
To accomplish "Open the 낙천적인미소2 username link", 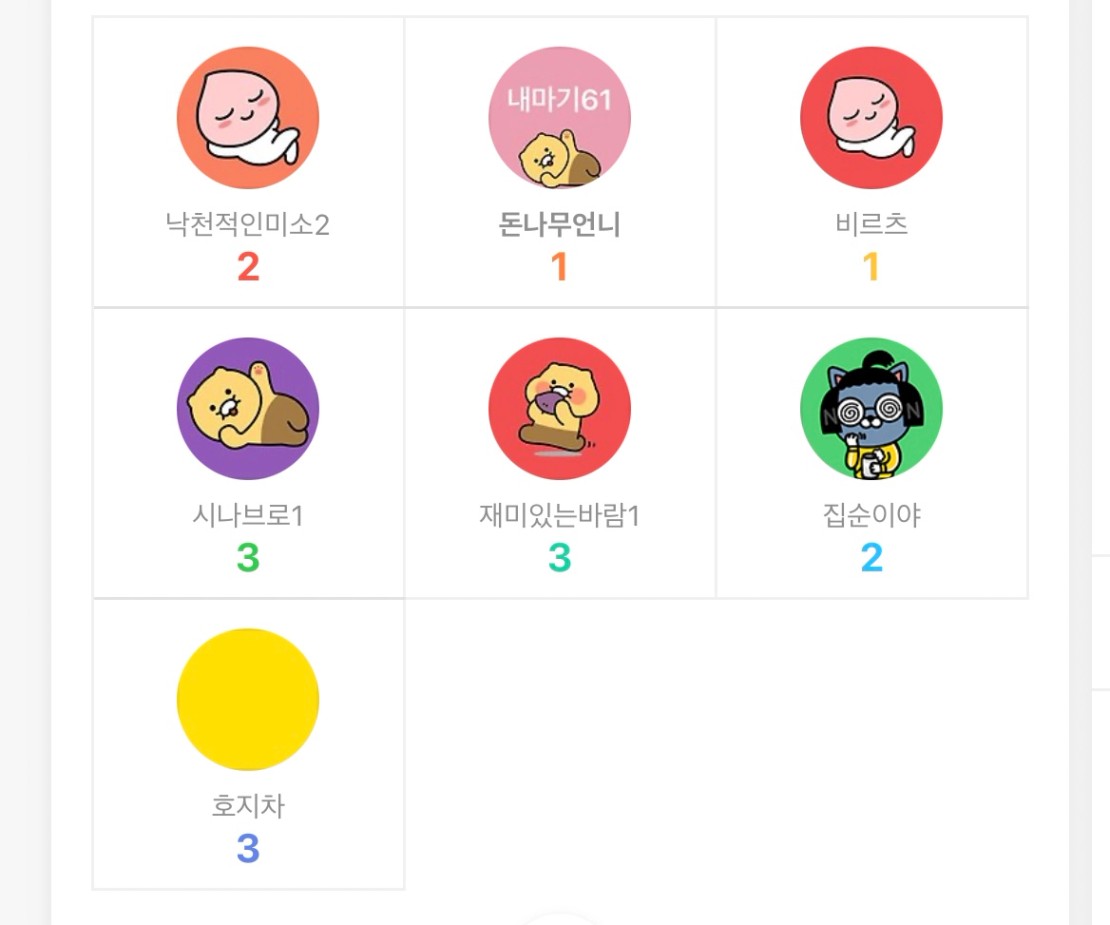I will (x=248, y=225).
